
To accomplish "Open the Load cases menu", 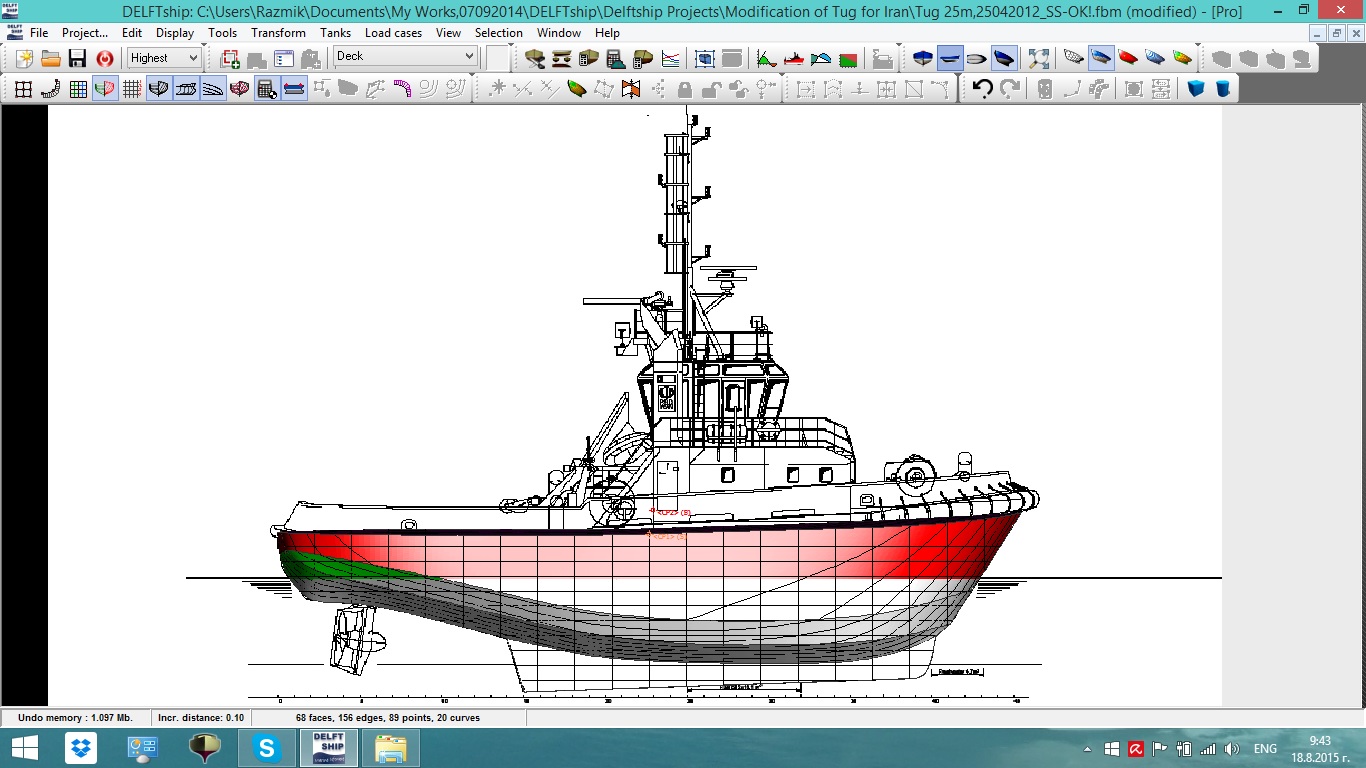I will (x=393, y=33).
